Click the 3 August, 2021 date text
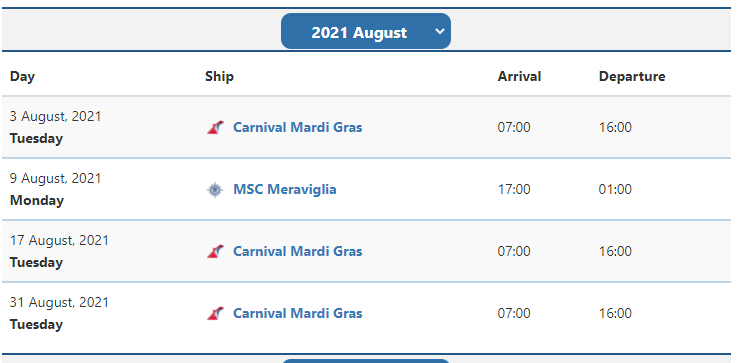 pos(55,116)
